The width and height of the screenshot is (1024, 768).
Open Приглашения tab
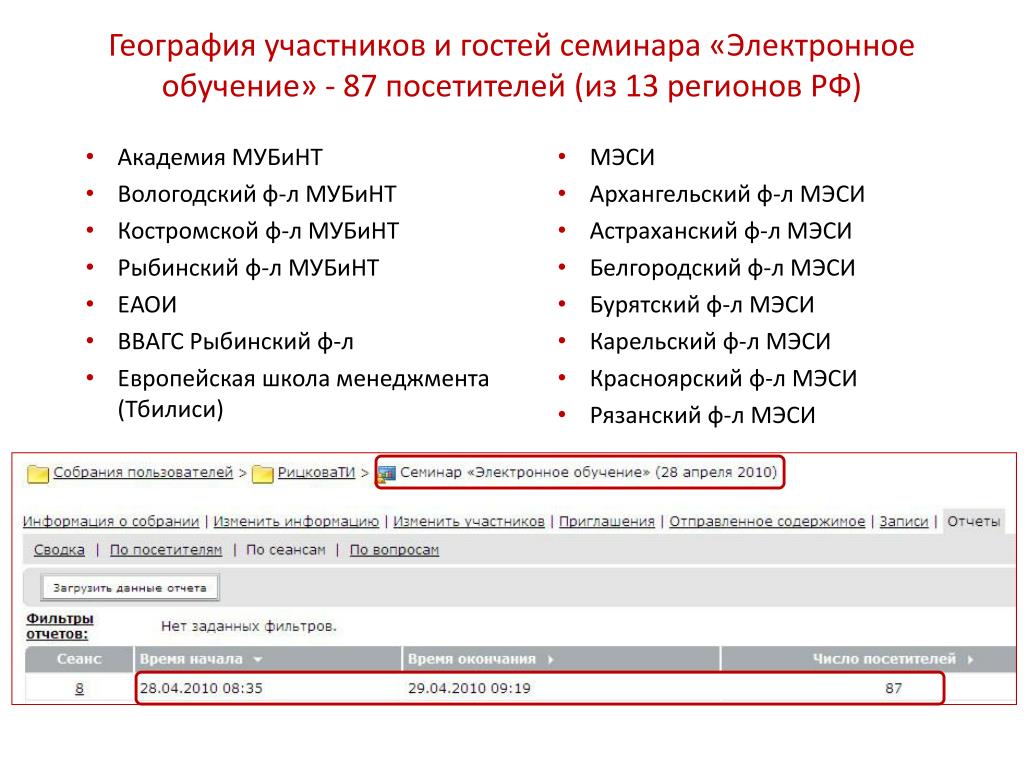click(x=607, y=521)
